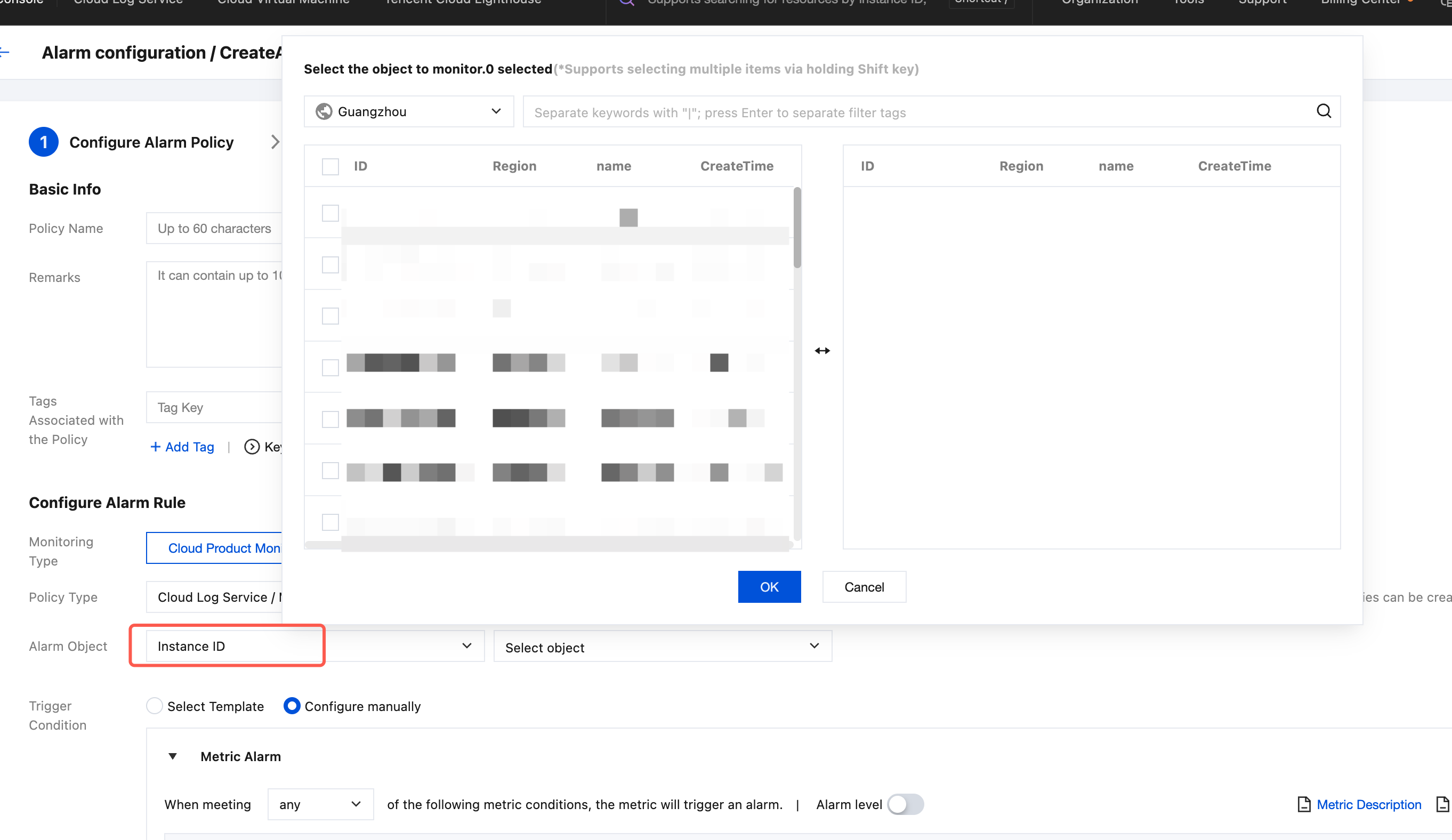1452x840 pixels.
Task: Choose the Select Template radio option
Action: [x=155, y=706]
